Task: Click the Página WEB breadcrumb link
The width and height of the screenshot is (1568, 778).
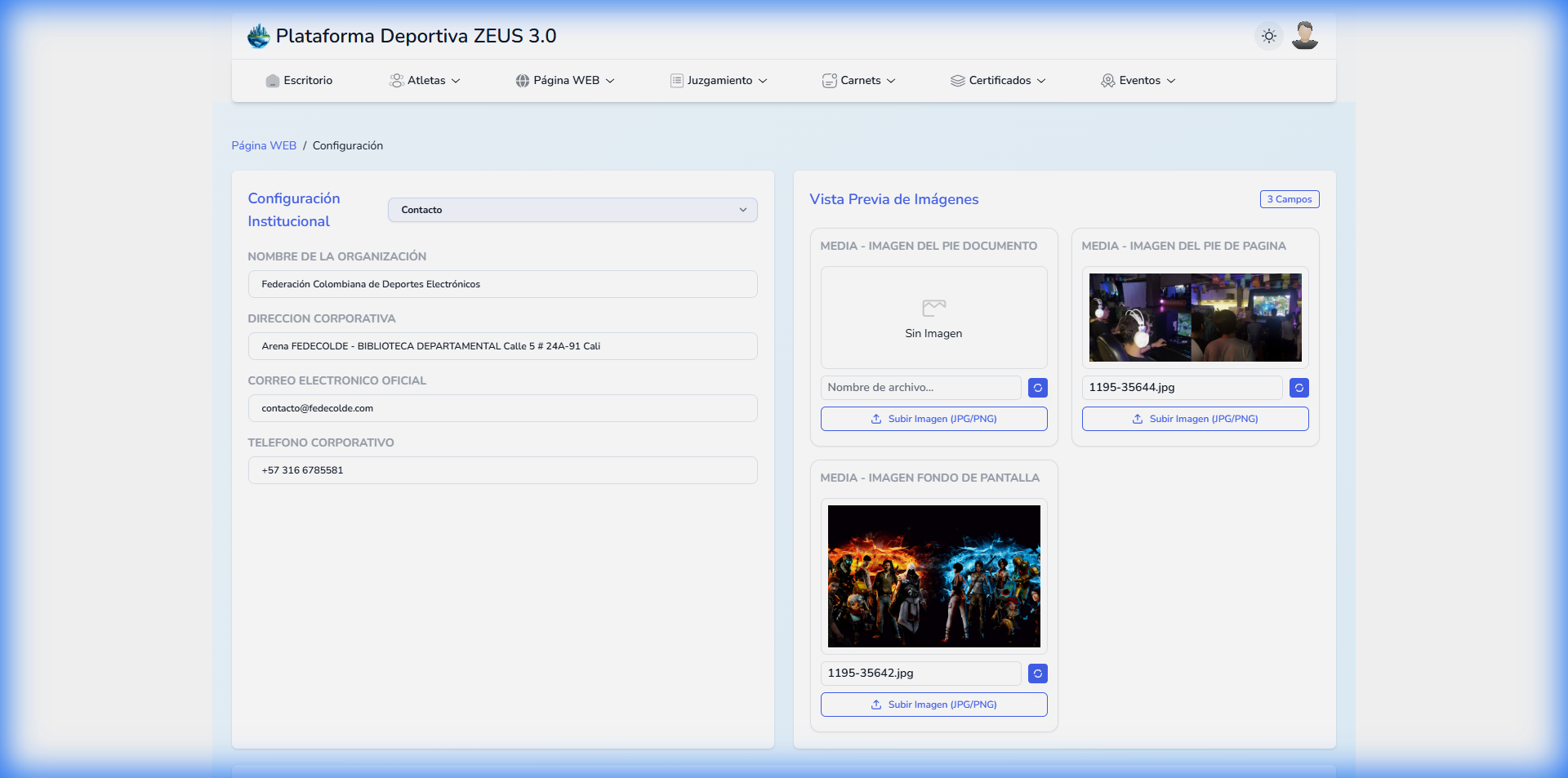Action: point(264,146)
